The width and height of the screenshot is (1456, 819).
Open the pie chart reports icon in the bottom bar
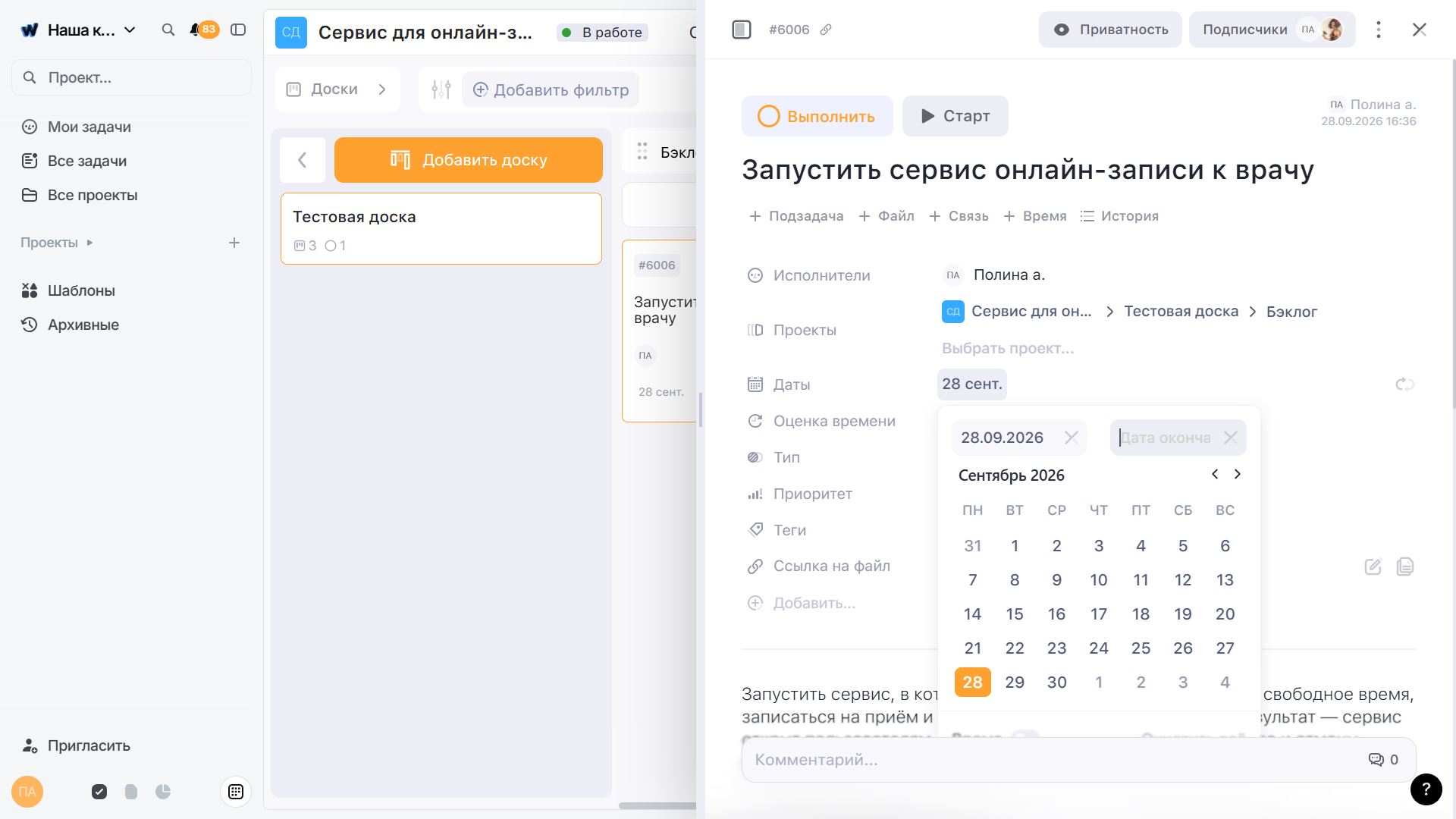click(163, 792)
